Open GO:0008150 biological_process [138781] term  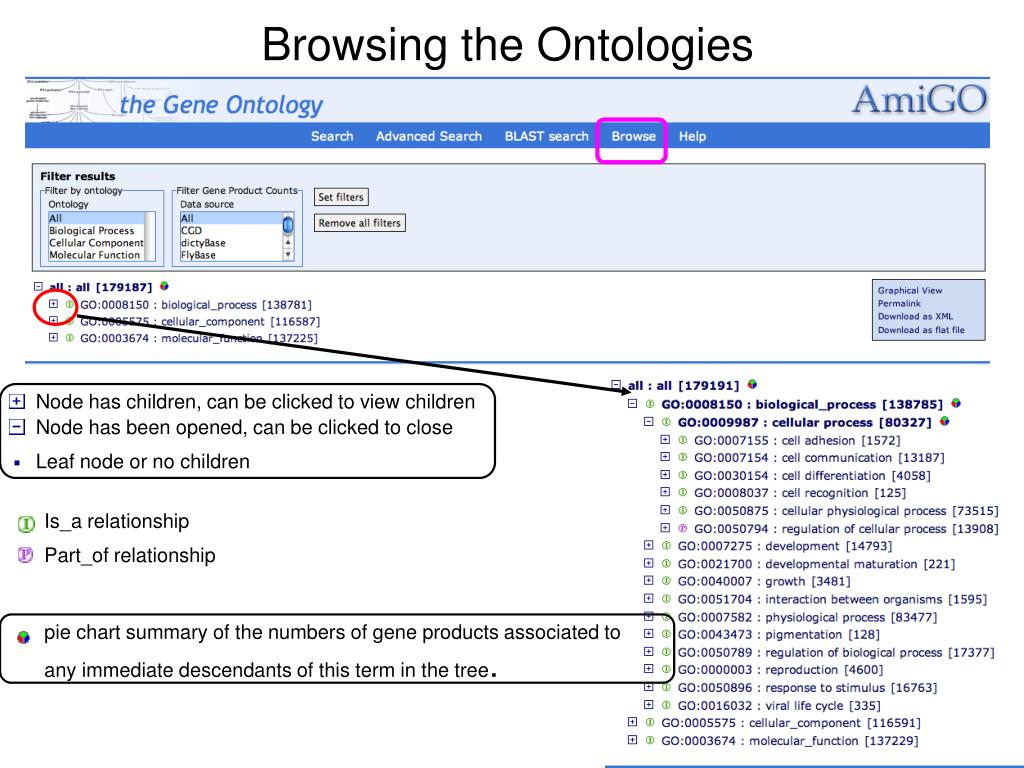pos(196,305)
